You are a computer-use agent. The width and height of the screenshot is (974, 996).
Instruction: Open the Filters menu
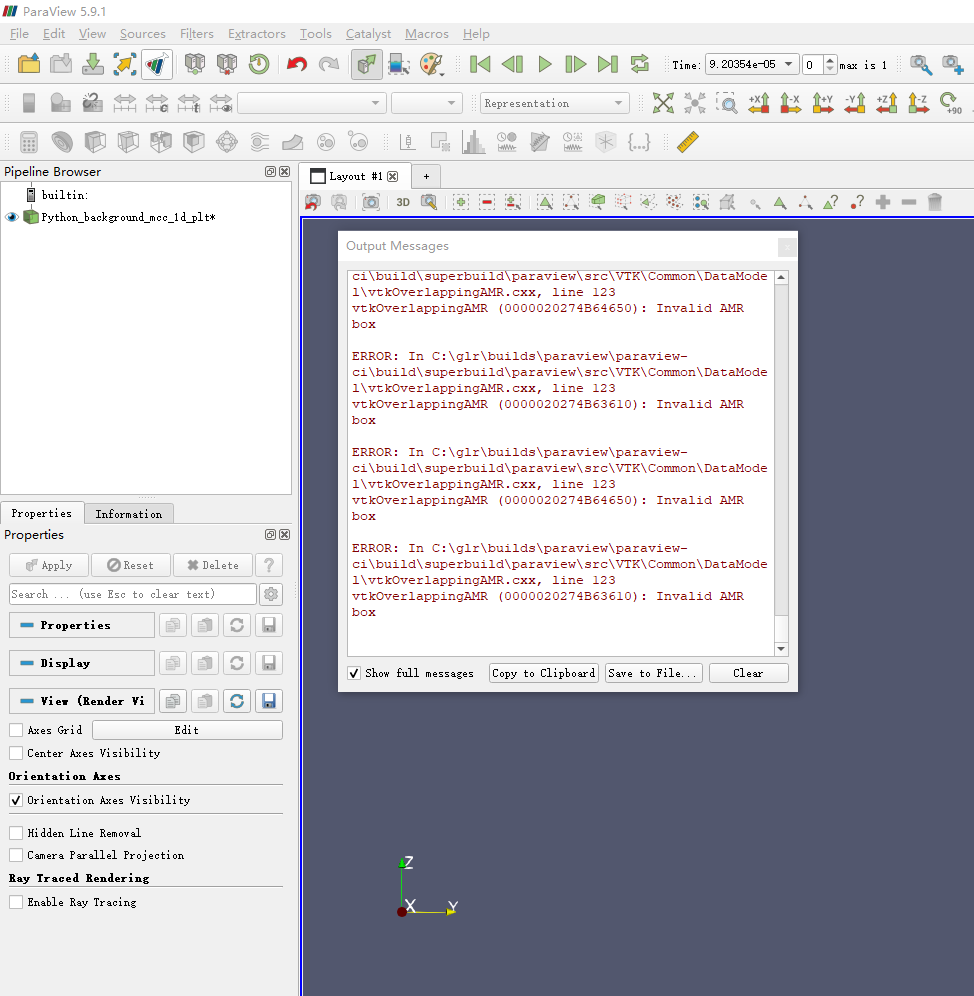[196, 34]
